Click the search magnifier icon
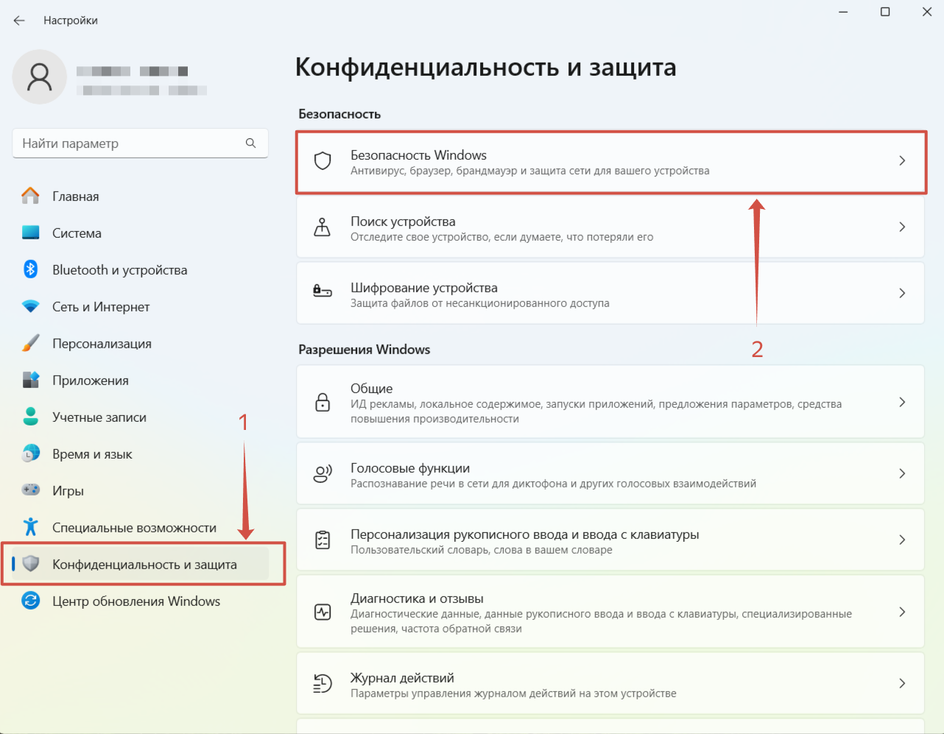Image resolution: width=944 pixels, height=734 pixels. (x=250, y=143)
